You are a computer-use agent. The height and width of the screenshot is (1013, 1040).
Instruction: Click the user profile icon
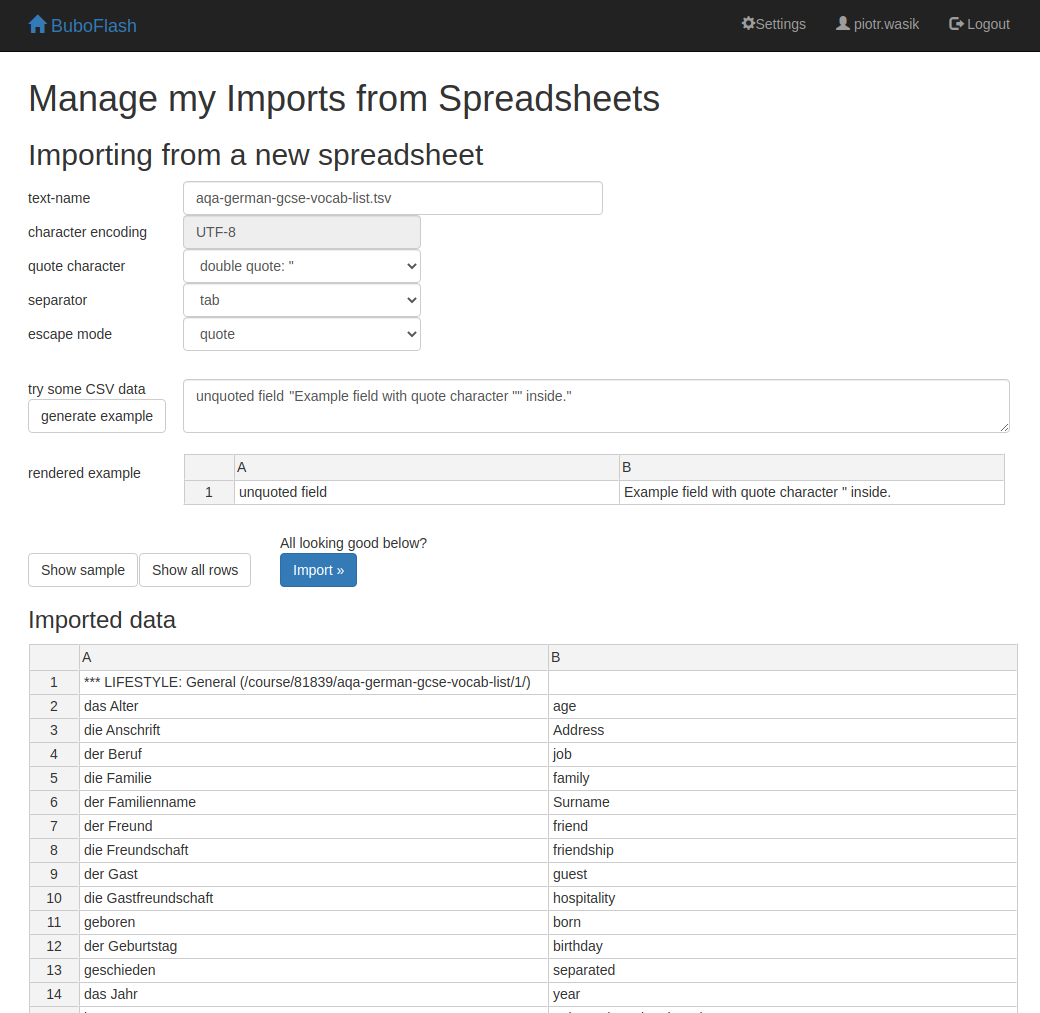pos(843,23)
